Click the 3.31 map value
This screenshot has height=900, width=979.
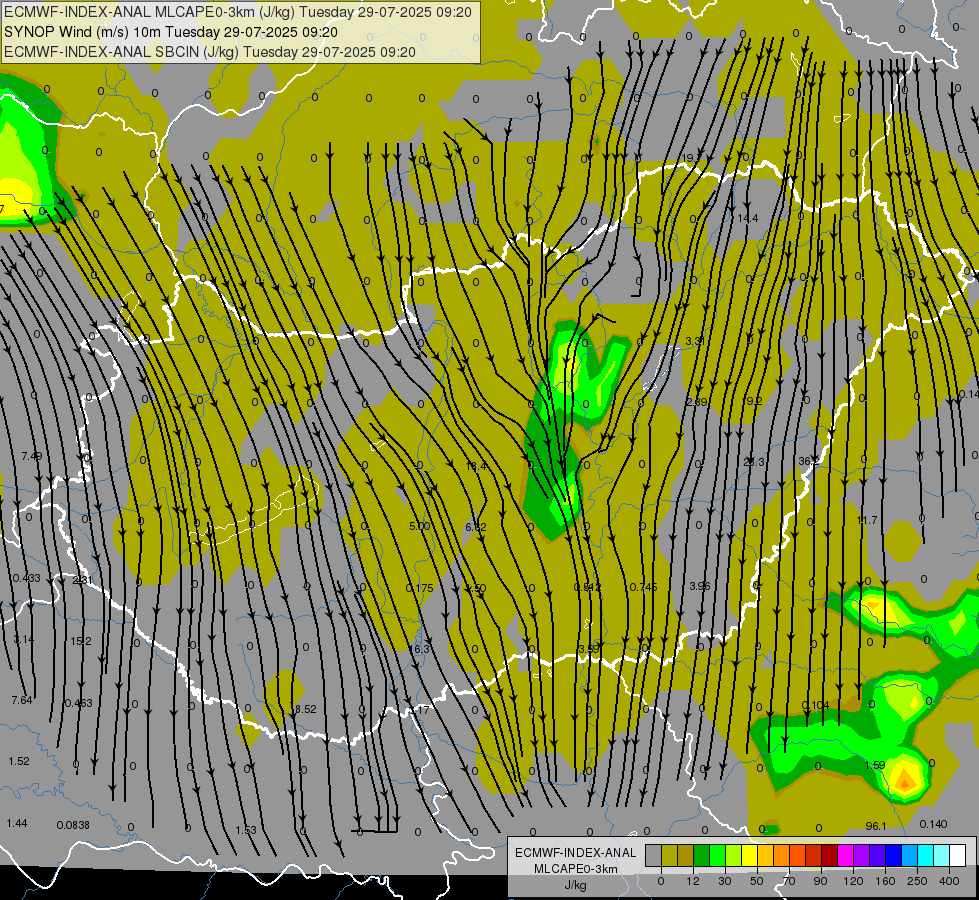point(696,342)
